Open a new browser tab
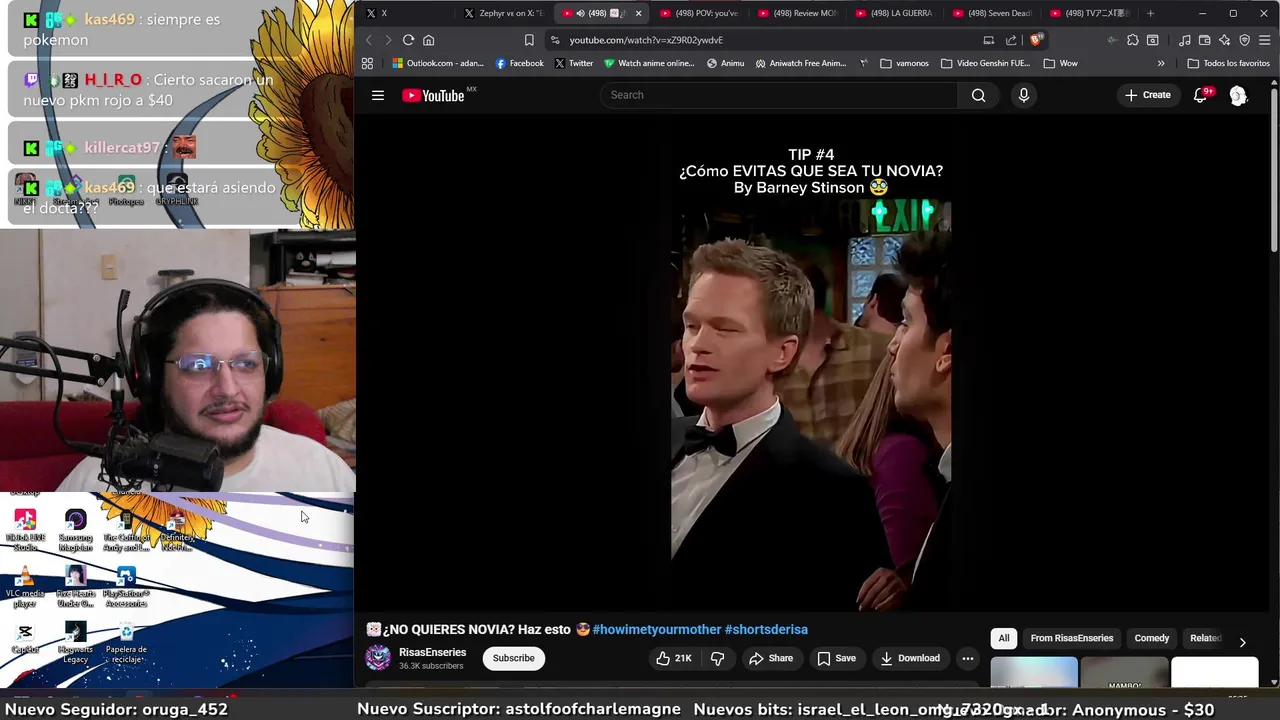The image size is (1280, 720). click(x=1150, y=13)
